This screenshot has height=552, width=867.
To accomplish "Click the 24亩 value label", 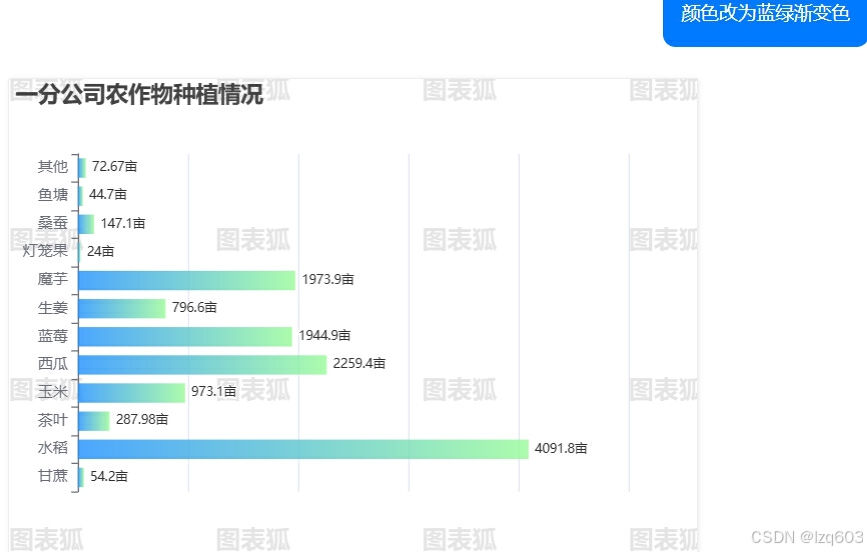I will (101, 251).
